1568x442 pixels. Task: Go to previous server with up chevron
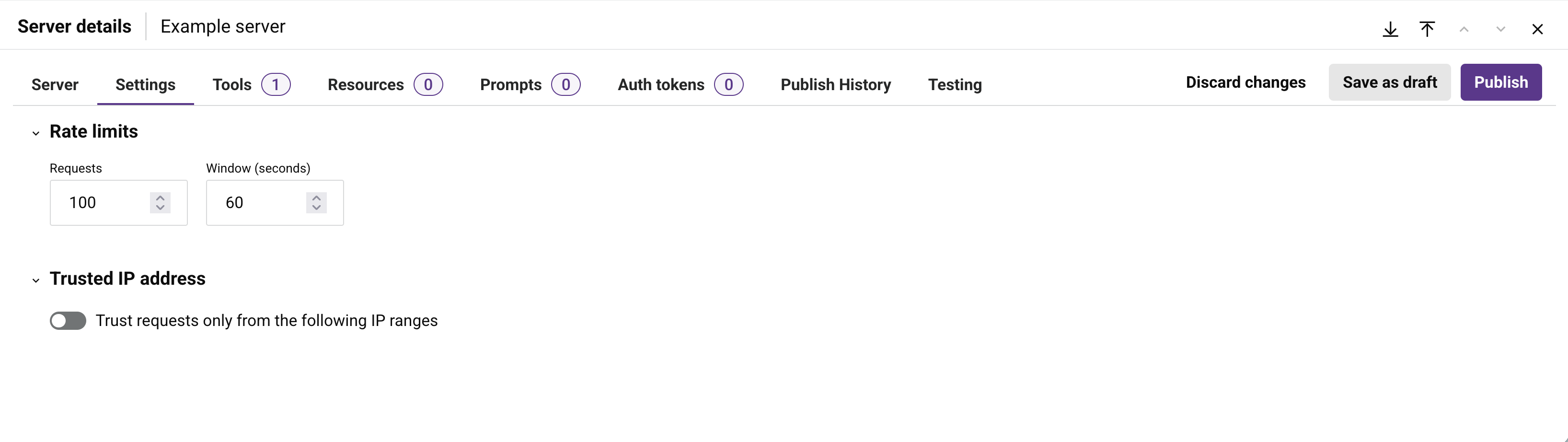click(1464, 29)
